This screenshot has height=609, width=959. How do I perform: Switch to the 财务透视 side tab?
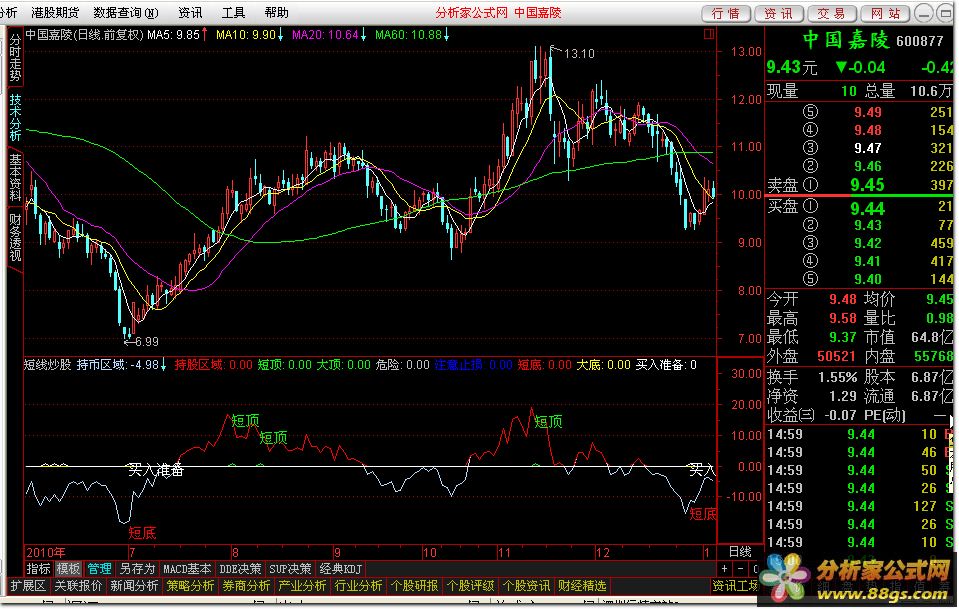[x=15, y=237]
